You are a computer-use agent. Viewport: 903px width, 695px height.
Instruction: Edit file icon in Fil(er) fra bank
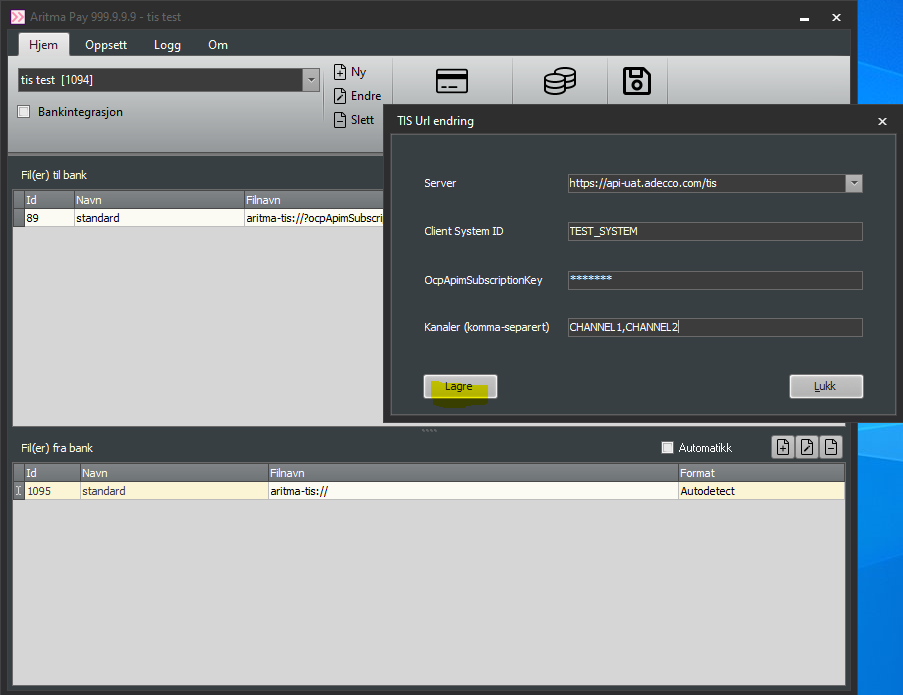[x=807, y=447]
